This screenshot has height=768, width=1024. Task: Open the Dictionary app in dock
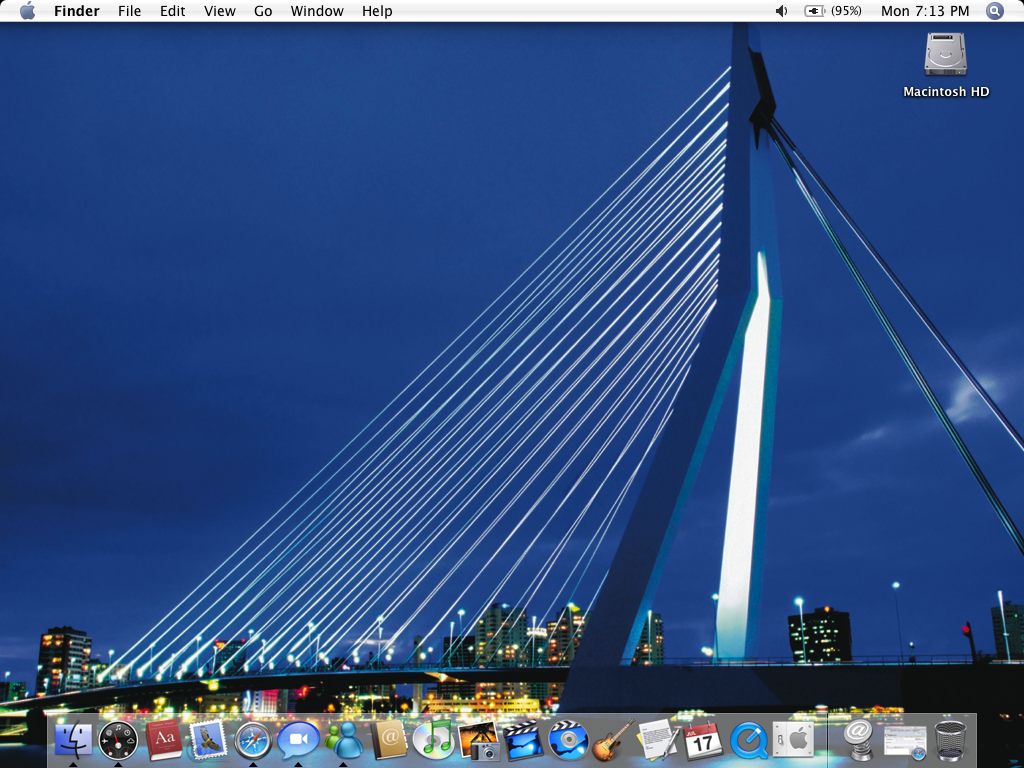click(163, 741)
